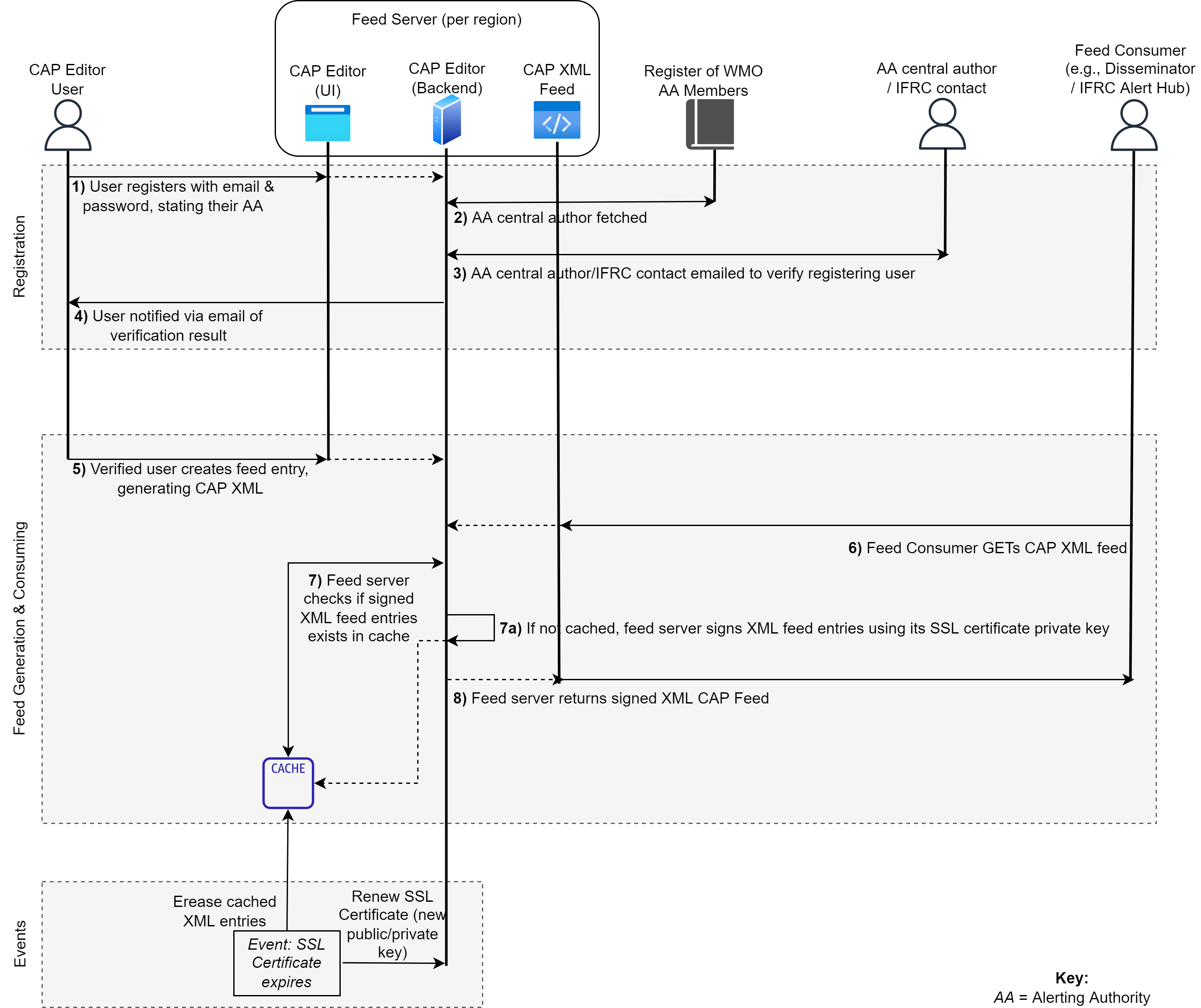Click step 2 AA central author fetched
This screenshot has height=1008, width=1201.
pos(550,217)
